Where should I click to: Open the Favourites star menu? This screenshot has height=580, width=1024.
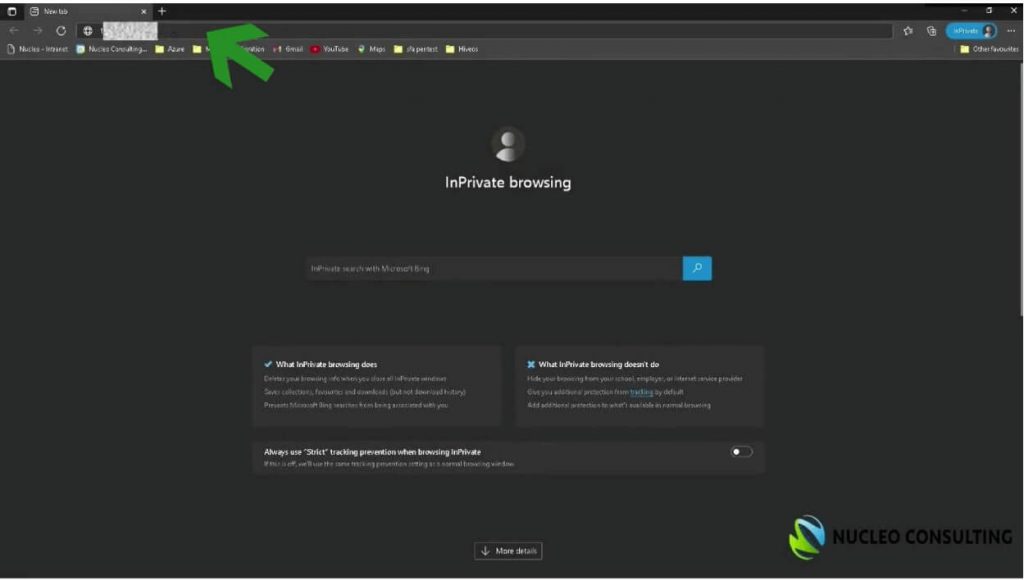pos(908,31)
